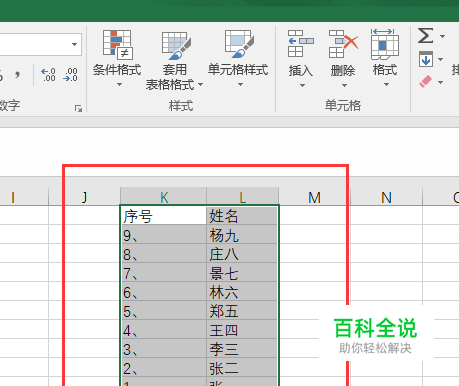The image size is (459, 386).
Task: Click the cell containing 9、
Action: [163, 234]
